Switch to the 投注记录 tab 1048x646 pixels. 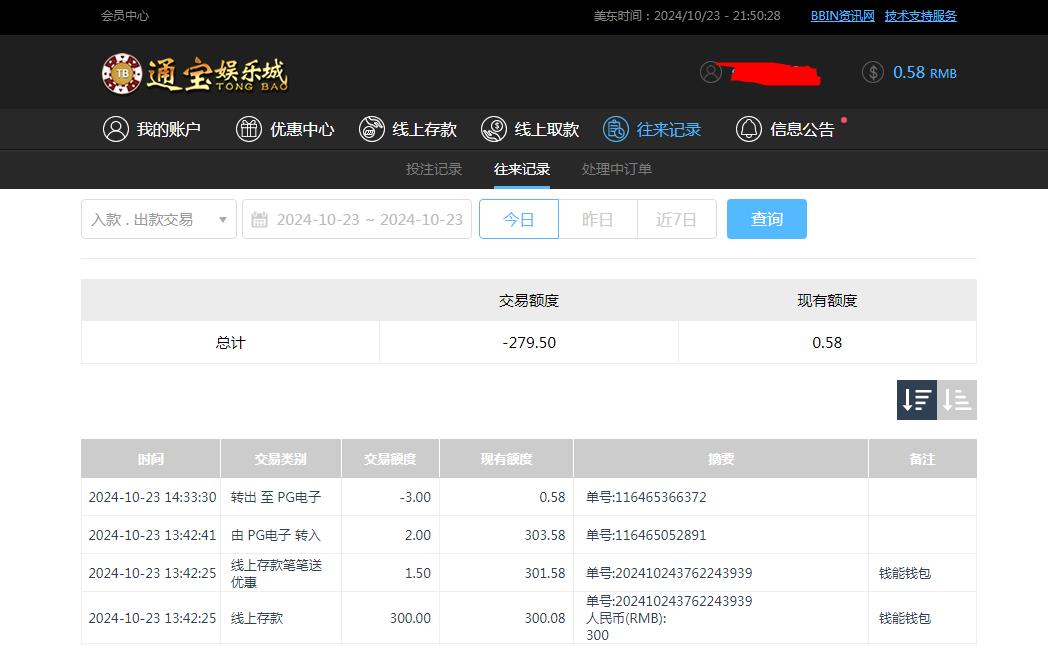(433, 169)
